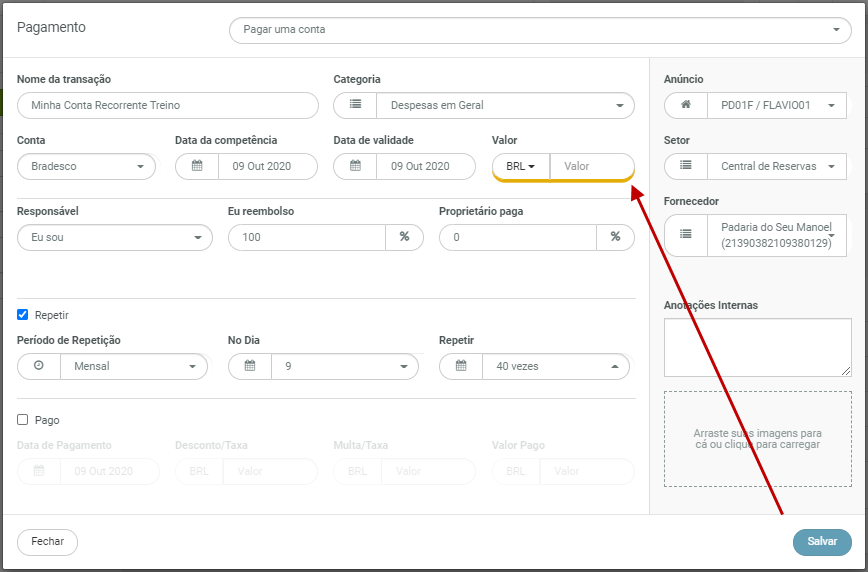868x572 pixels.
Task: Click the list icon beside Fornecedor
Action: click(685, 234)
